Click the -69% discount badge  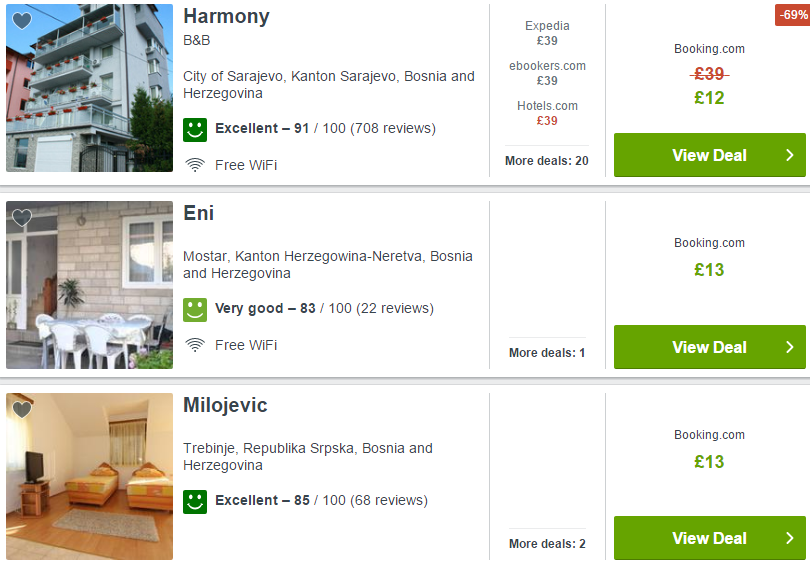click(792, 15)
